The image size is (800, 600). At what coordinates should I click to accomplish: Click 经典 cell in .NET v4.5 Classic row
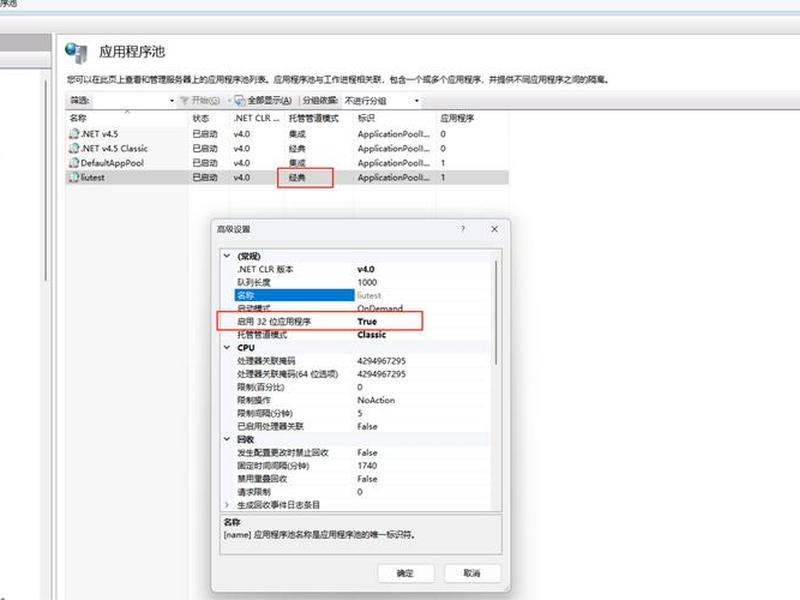coord(297,148)
